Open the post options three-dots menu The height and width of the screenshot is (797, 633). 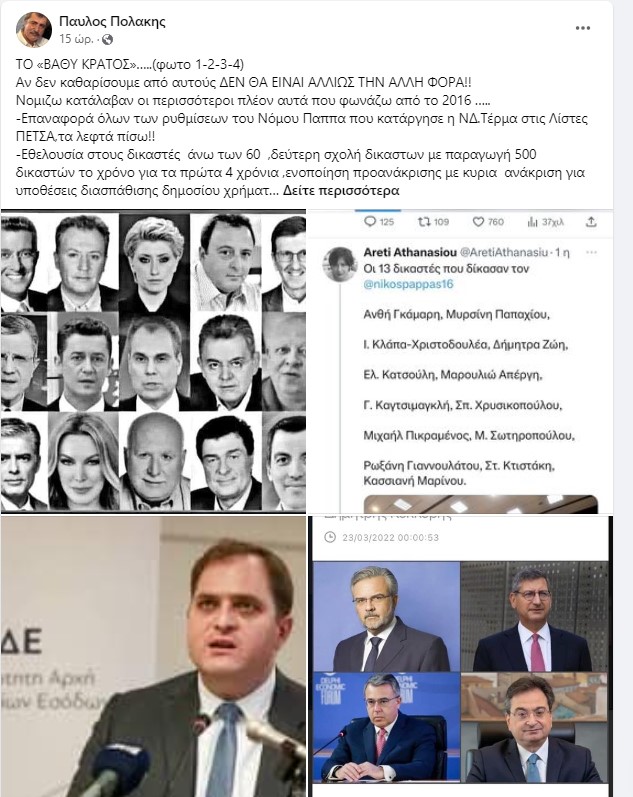583,28
